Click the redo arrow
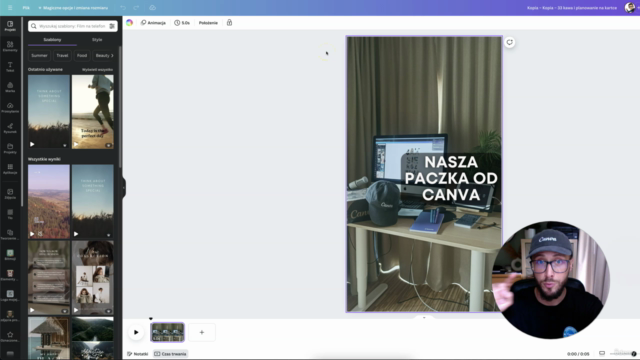This screenshot has width=640, height=360. pos(136,8)
